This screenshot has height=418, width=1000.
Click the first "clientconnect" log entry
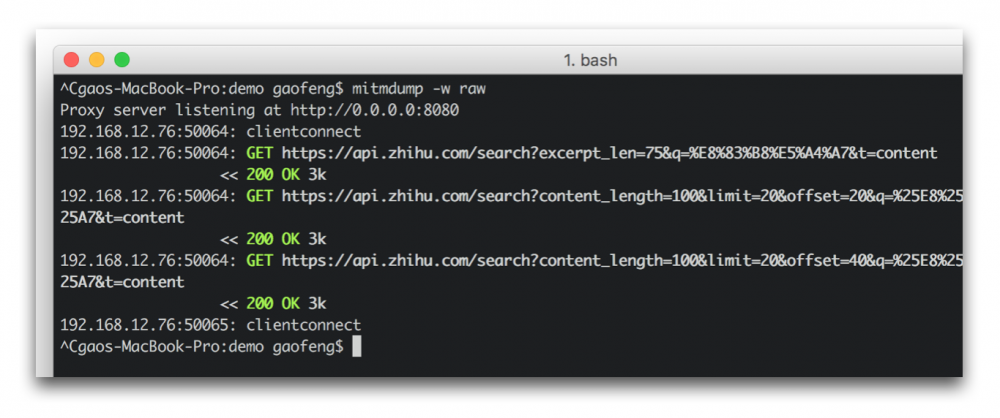point(303,131)
